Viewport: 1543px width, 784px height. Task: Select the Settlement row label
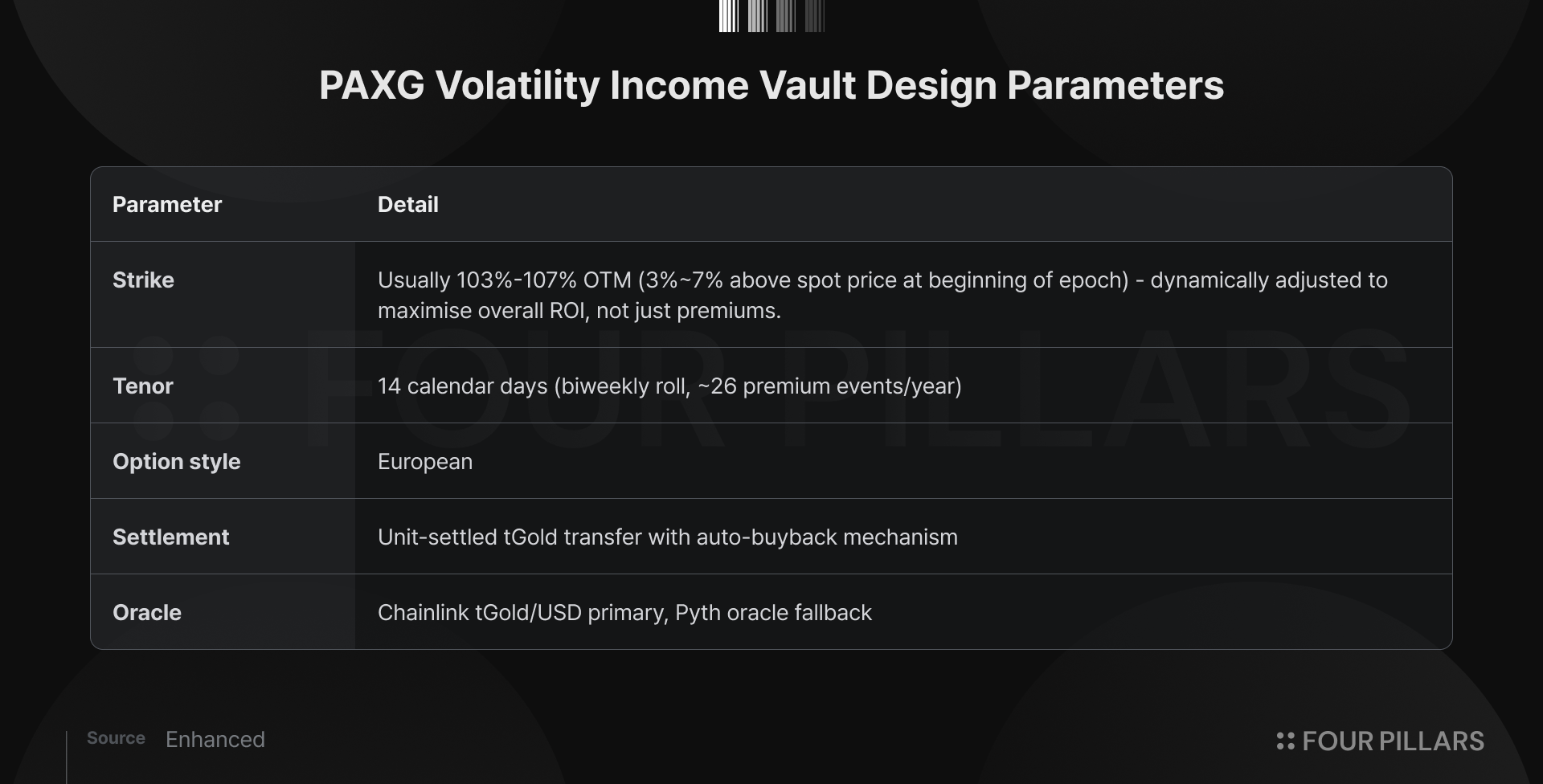click(x=171, y=537)
